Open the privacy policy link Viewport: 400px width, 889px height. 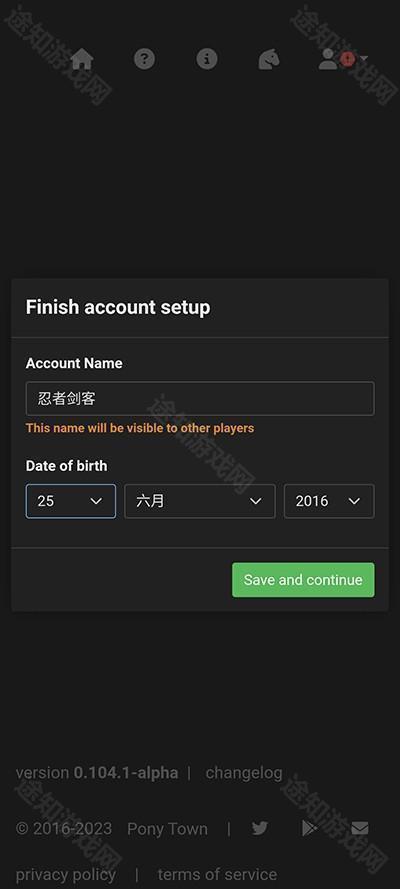[x=66, y=875]
